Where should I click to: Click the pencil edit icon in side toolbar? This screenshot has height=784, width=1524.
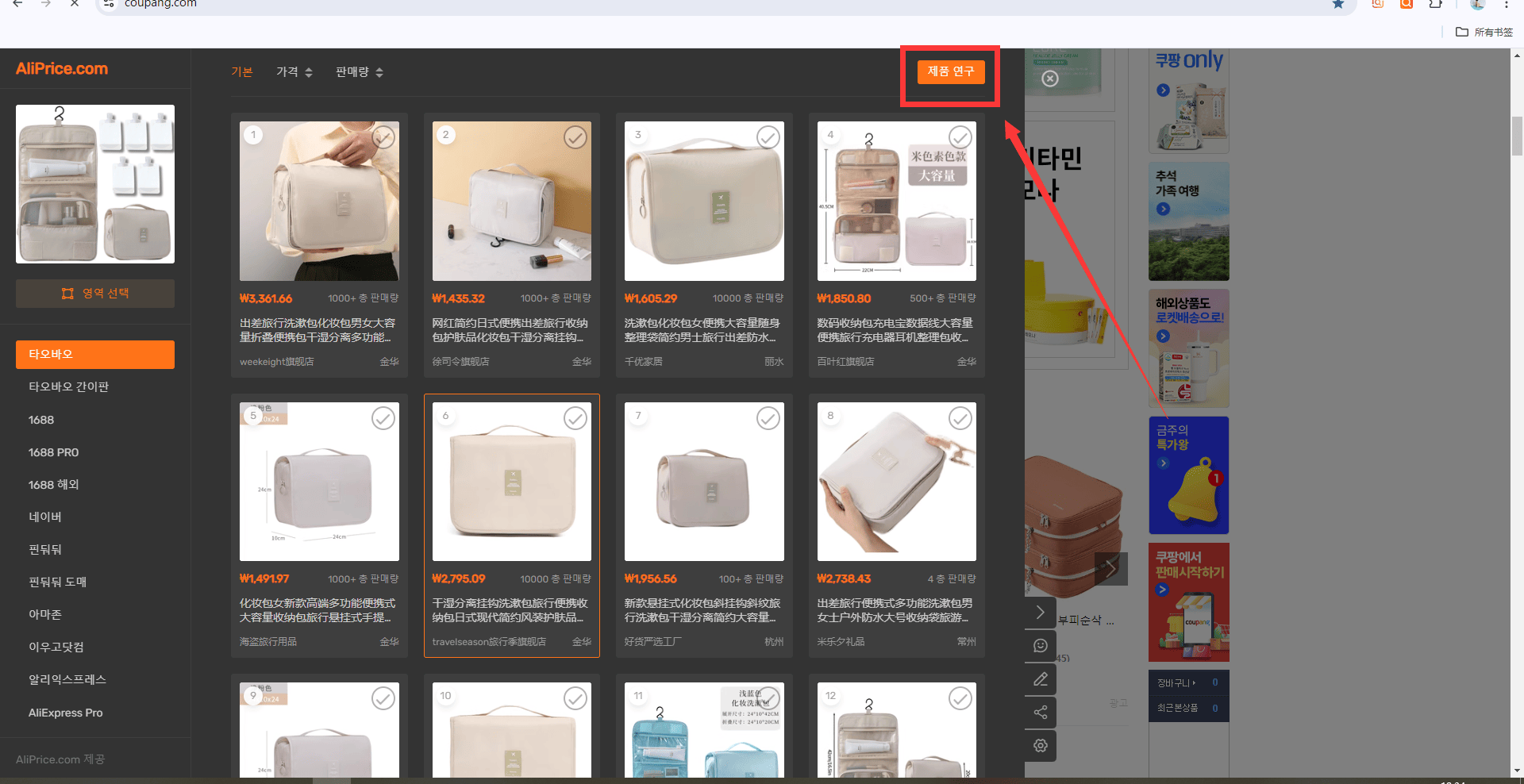pyautogui.click(x=1041, y=679)
